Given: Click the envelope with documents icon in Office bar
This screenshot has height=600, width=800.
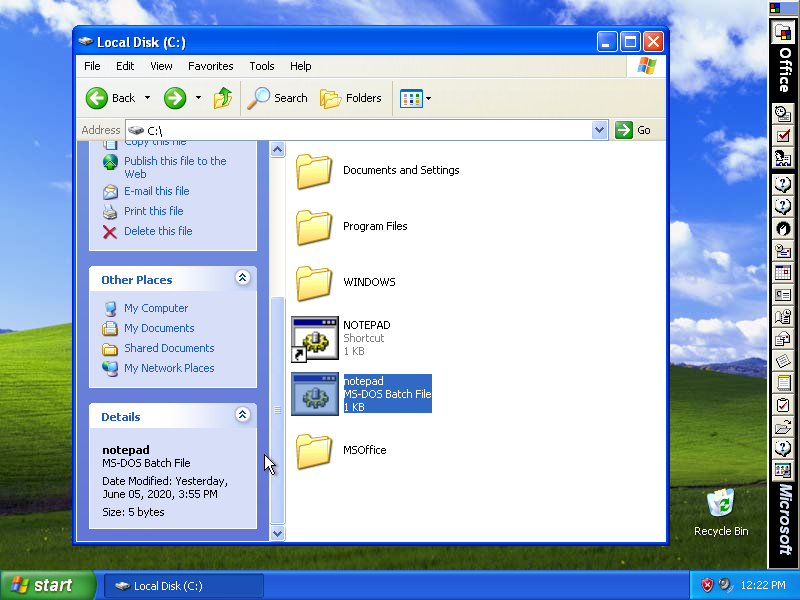Looking at the screenshot, I should pos(783,339).
